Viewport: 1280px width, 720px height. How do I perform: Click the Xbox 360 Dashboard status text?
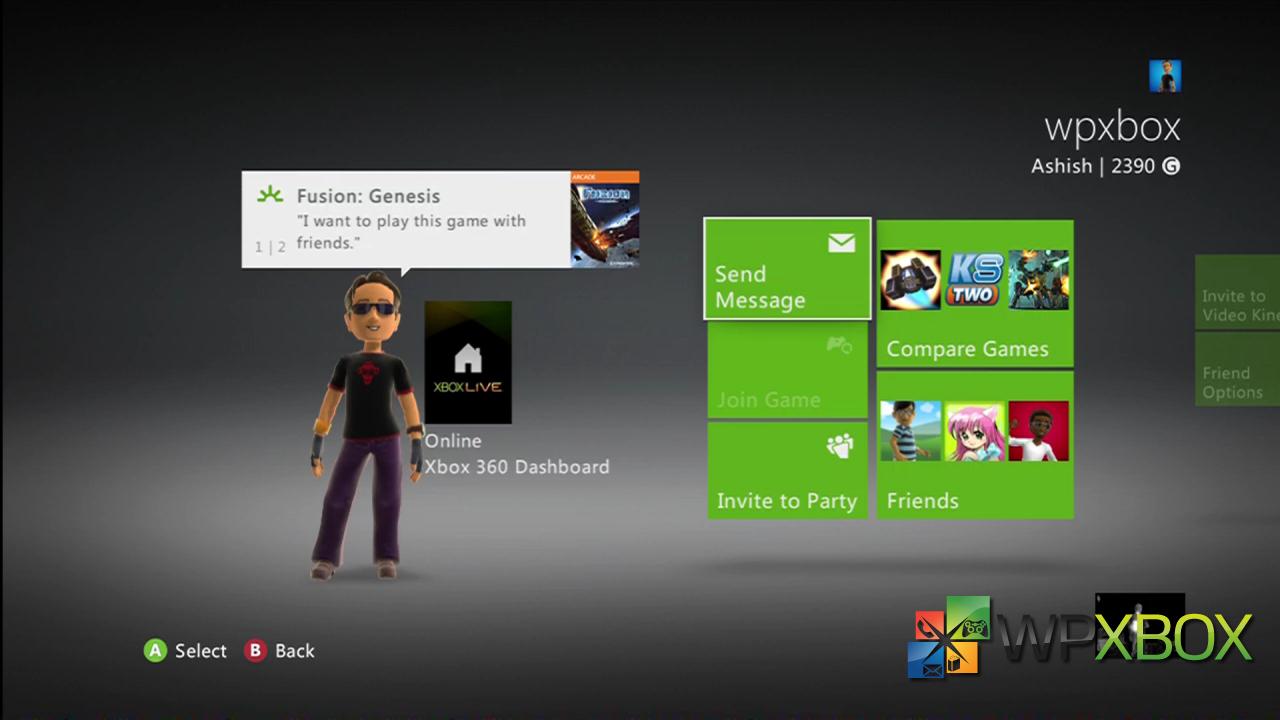517,467
